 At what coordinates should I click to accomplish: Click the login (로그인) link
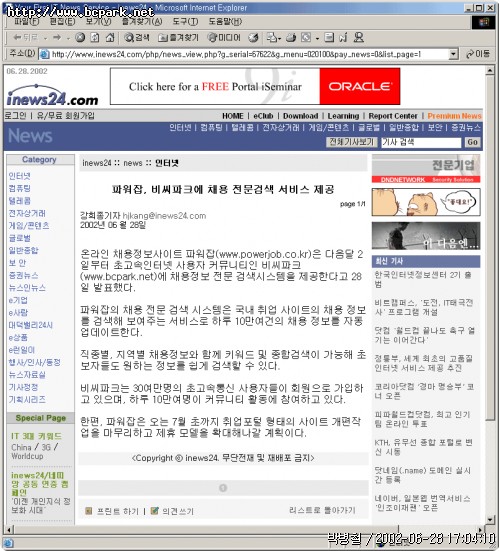pyautogui.click(x=15, y=116)
